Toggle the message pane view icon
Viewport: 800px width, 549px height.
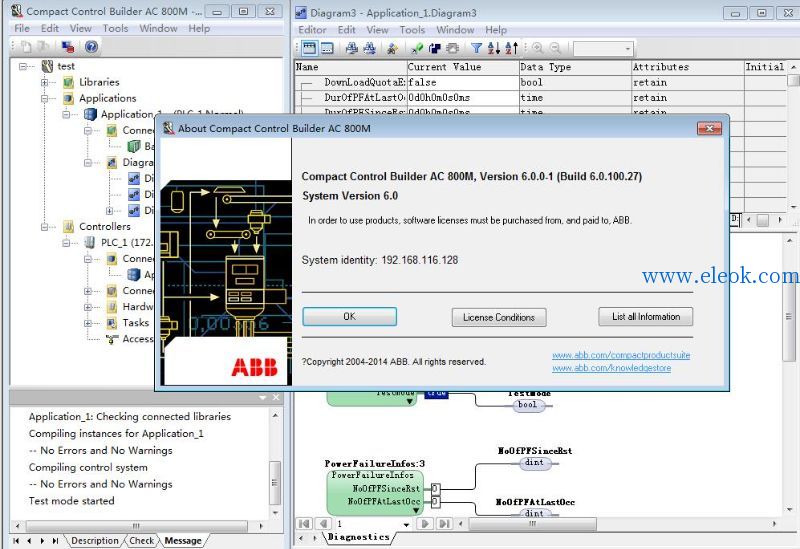click(327, 48)
